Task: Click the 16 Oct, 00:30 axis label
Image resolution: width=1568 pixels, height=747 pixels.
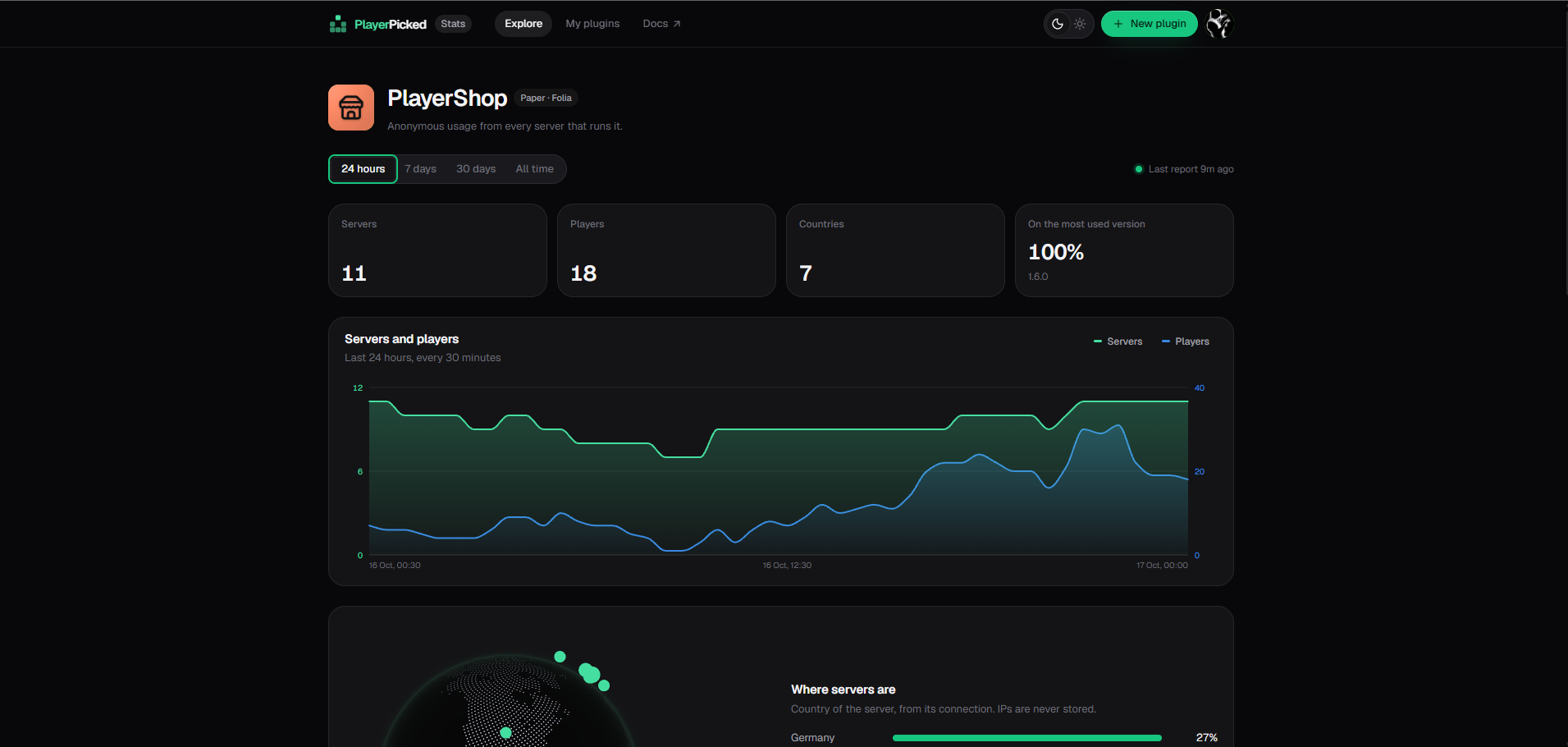Action: click(x=395, y=566)
